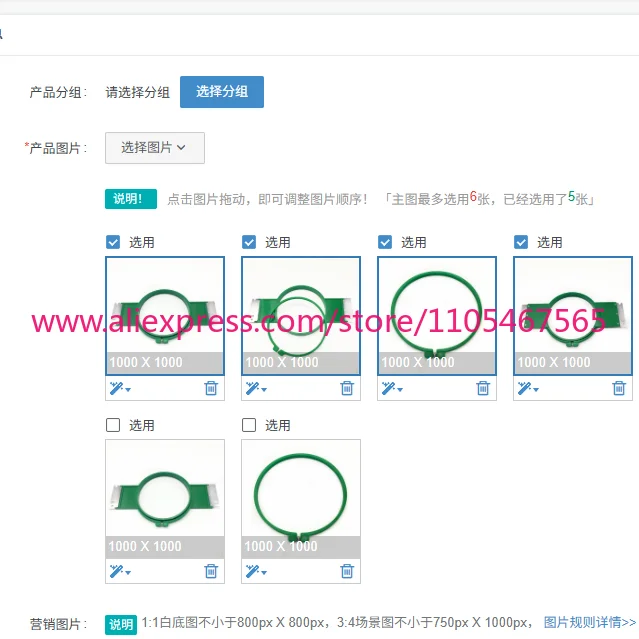The height and width of the screenshot is (639, 639).
Task: Click the 说明 badge beside 营销图片
Action: click(x=121, y=624)
